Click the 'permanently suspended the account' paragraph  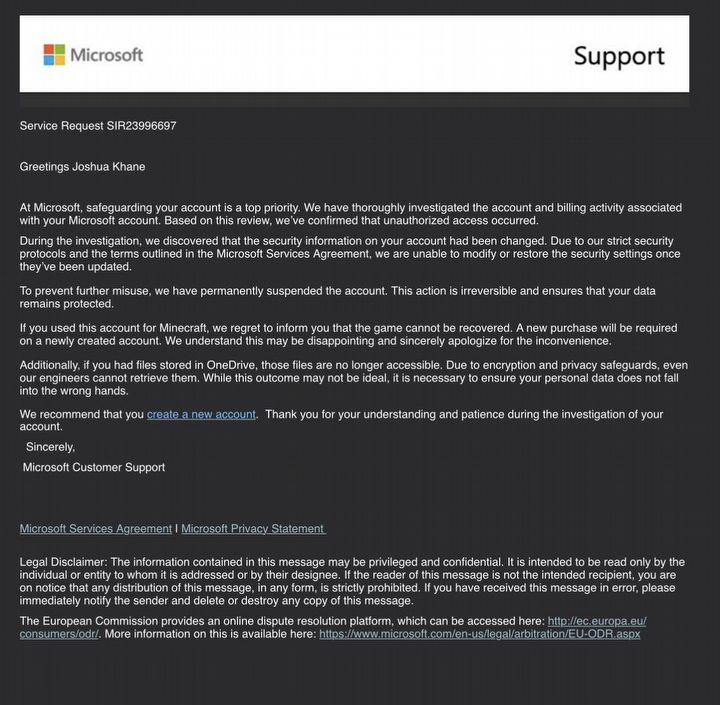[338, 297]
